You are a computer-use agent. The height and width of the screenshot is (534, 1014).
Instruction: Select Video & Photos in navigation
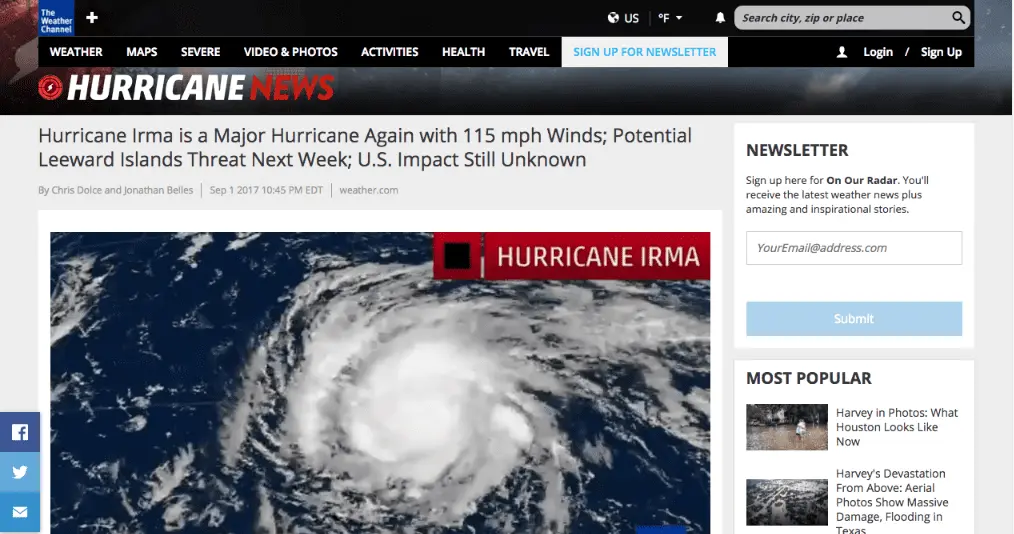pos(290,52)
